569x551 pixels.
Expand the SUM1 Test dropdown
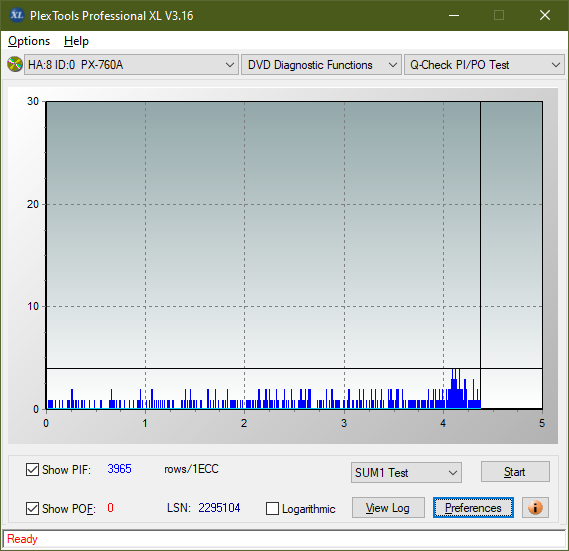pos(406,473)
